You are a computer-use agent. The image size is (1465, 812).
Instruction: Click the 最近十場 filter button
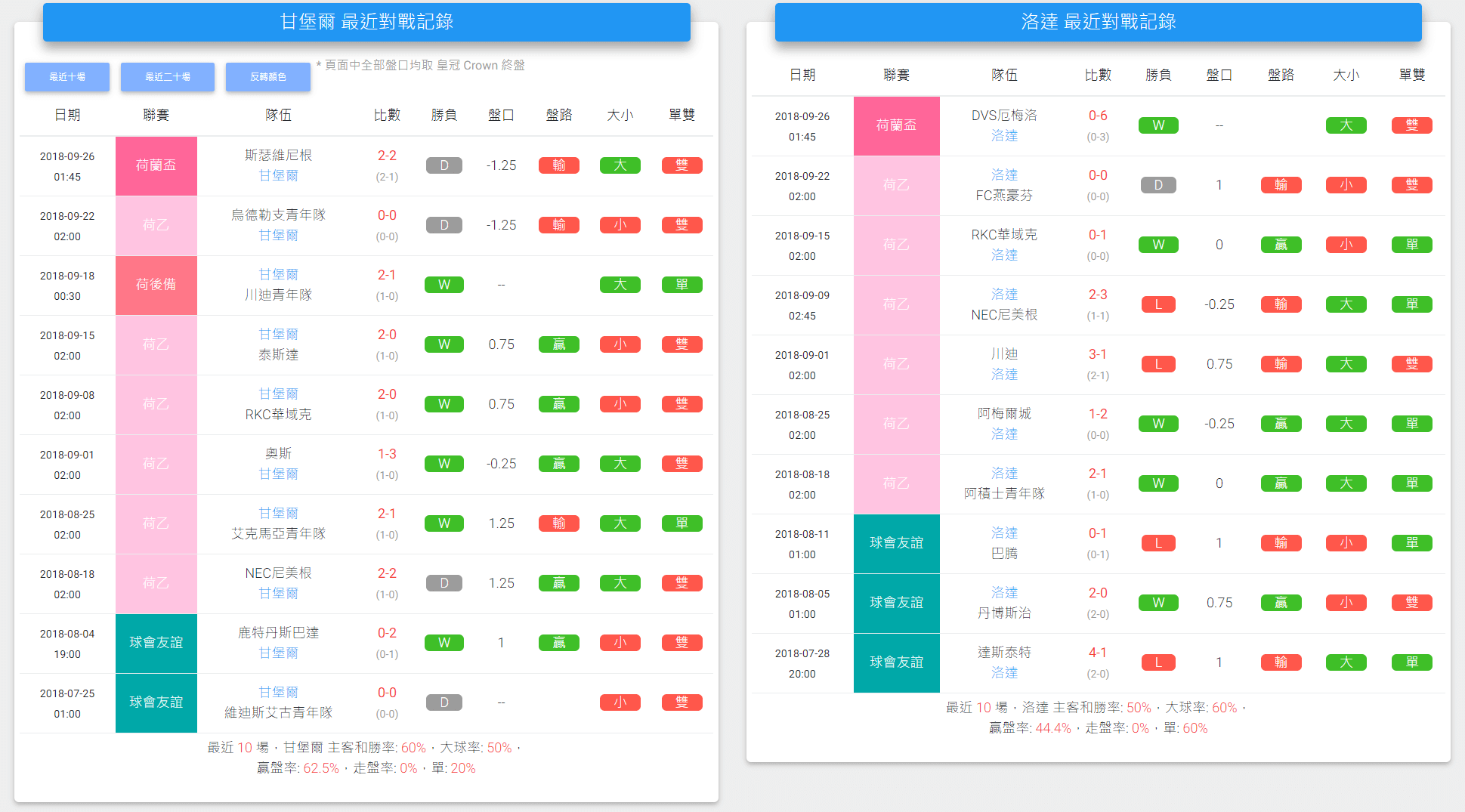click(67, 76)
